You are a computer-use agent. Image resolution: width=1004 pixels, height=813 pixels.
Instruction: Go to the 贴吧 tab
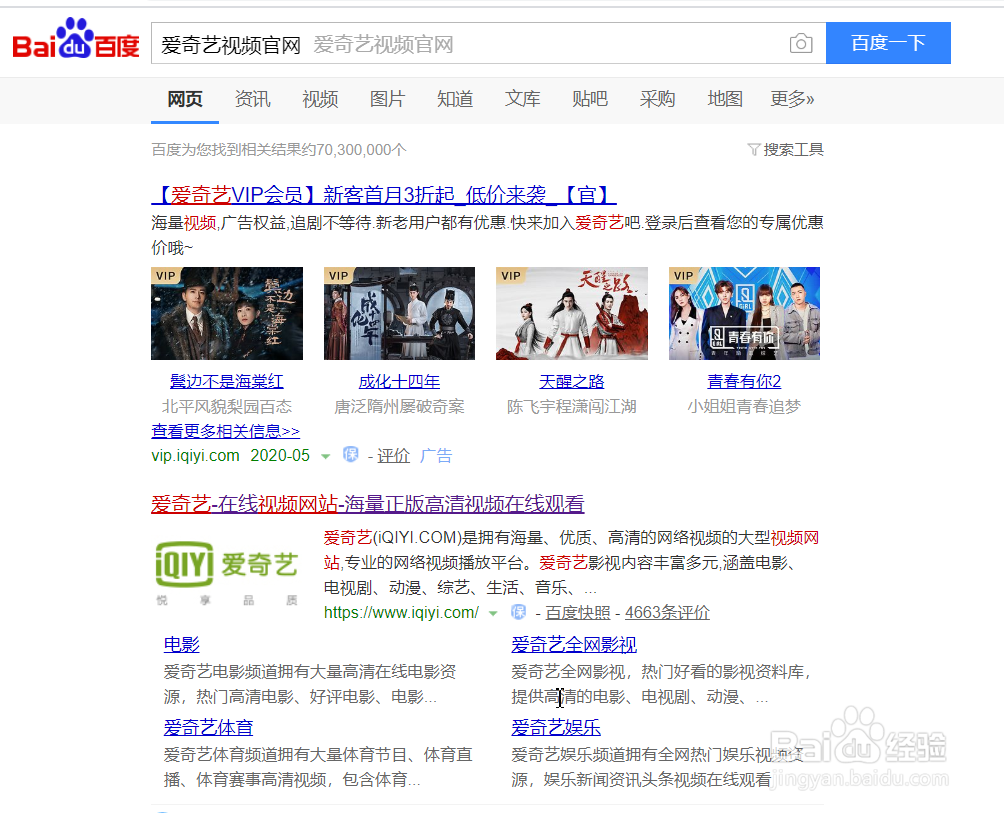click(590, 99)
